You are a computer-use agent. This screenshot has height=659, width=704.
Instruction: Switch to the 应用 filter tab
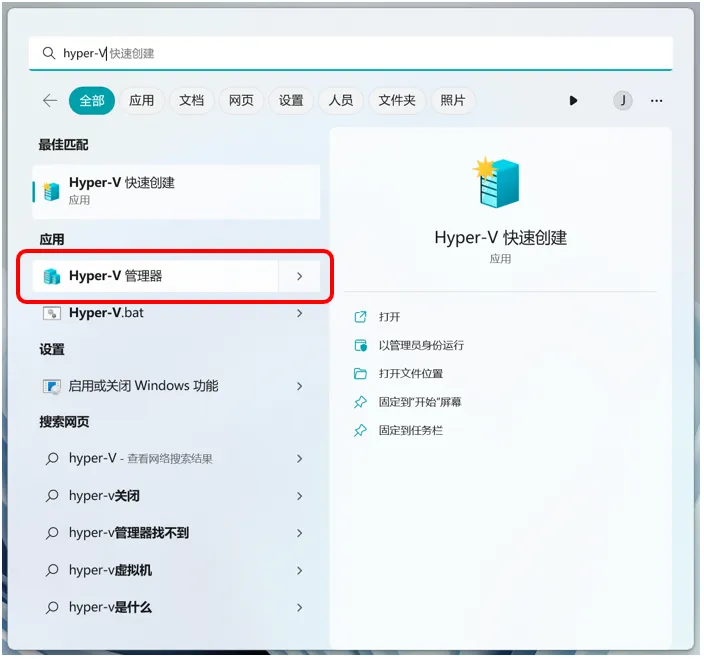click(x=141, y=101)
